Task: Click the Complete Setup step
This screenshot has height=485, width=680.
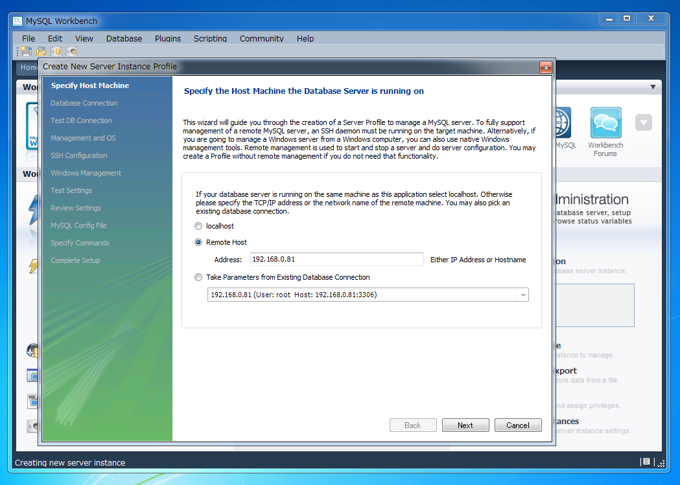Action: [x=75, y=260]
